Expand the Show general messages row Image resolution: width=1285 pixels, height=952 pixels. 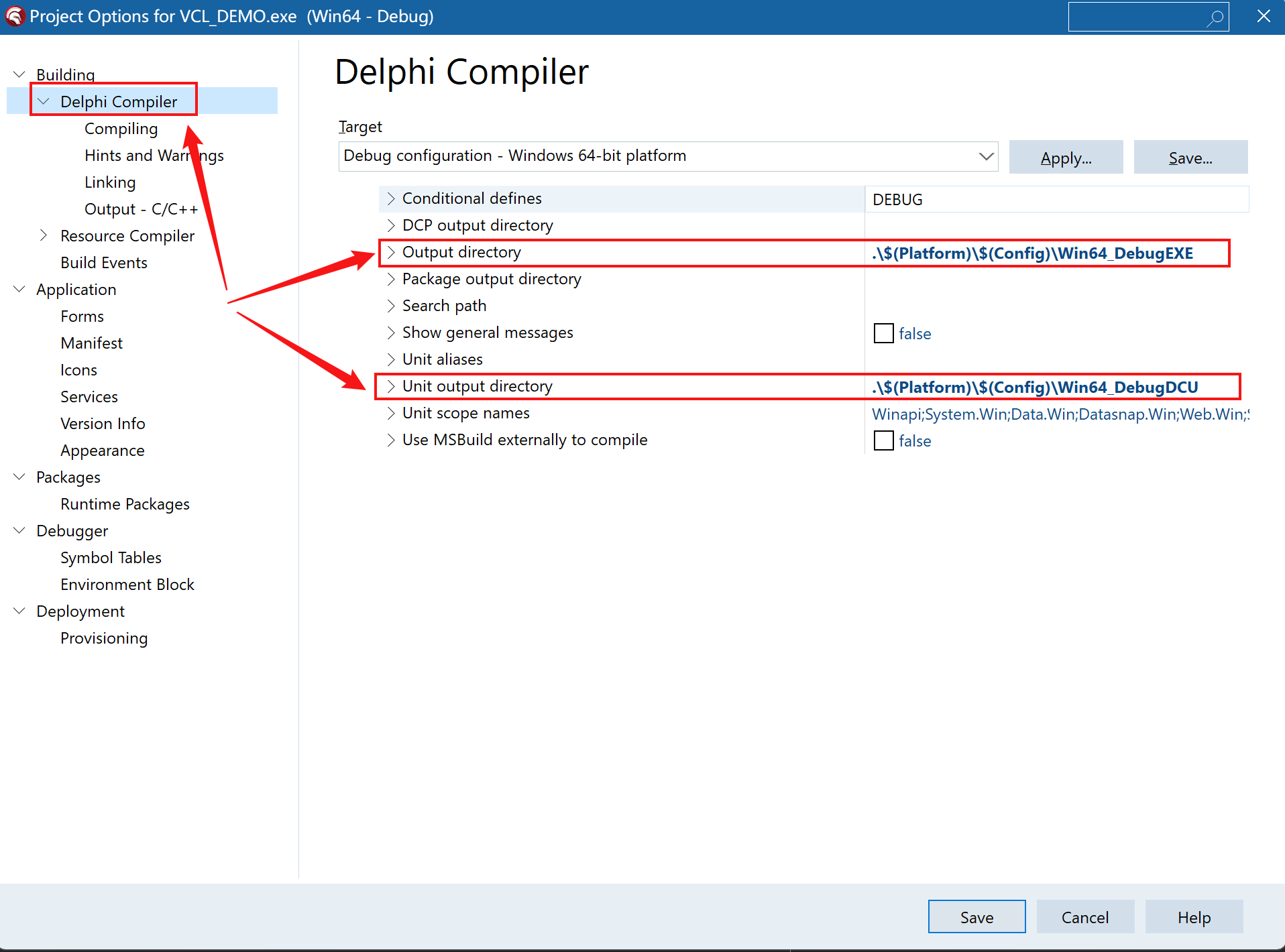point(391,333)
